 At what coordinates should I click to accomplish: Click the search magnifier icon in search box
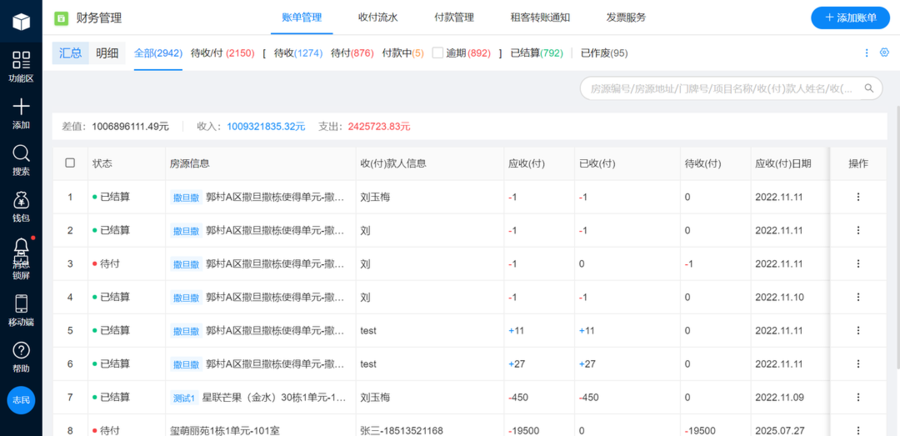869,88
